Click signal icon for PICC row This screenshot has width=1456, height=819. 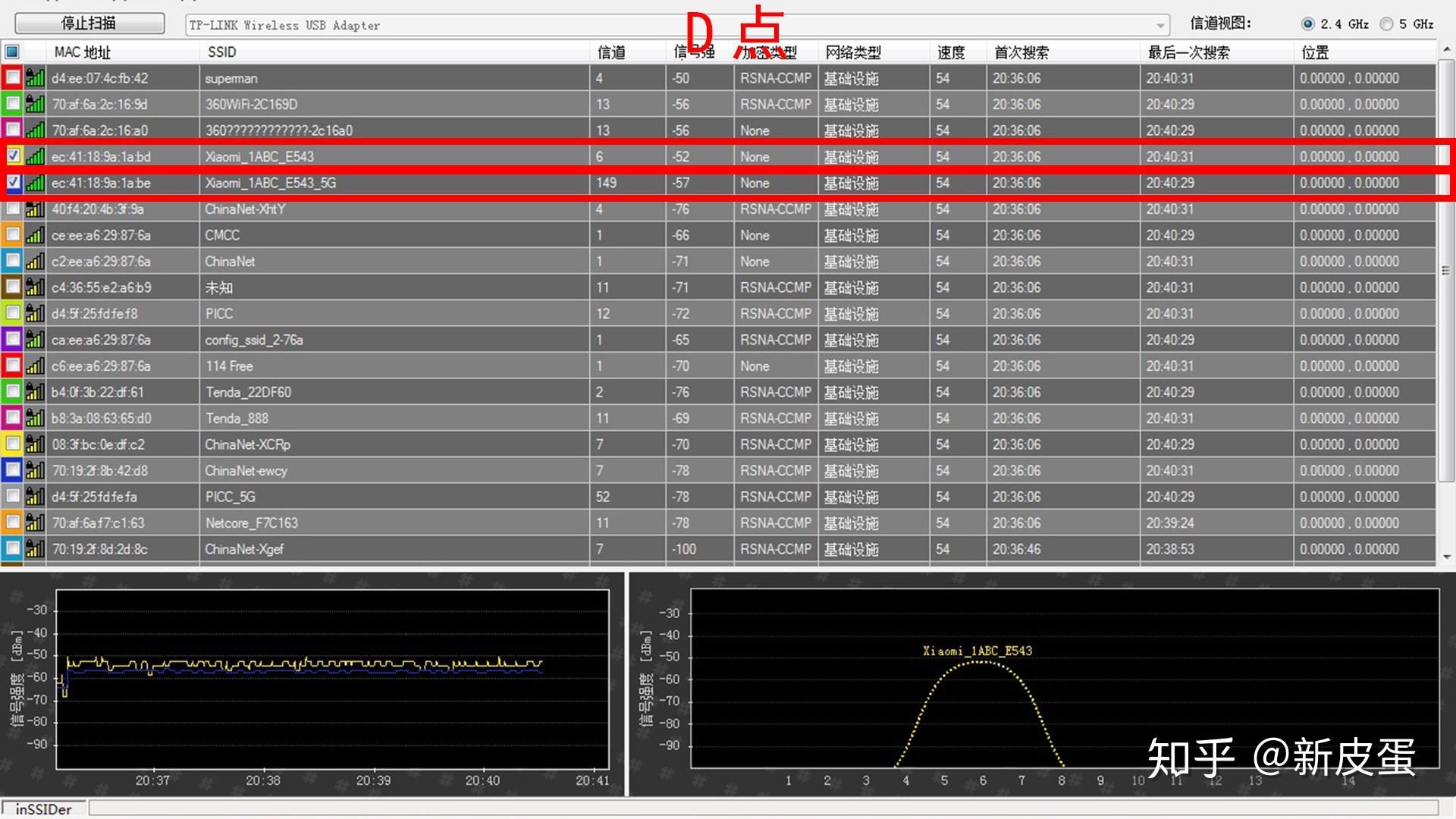35,313
